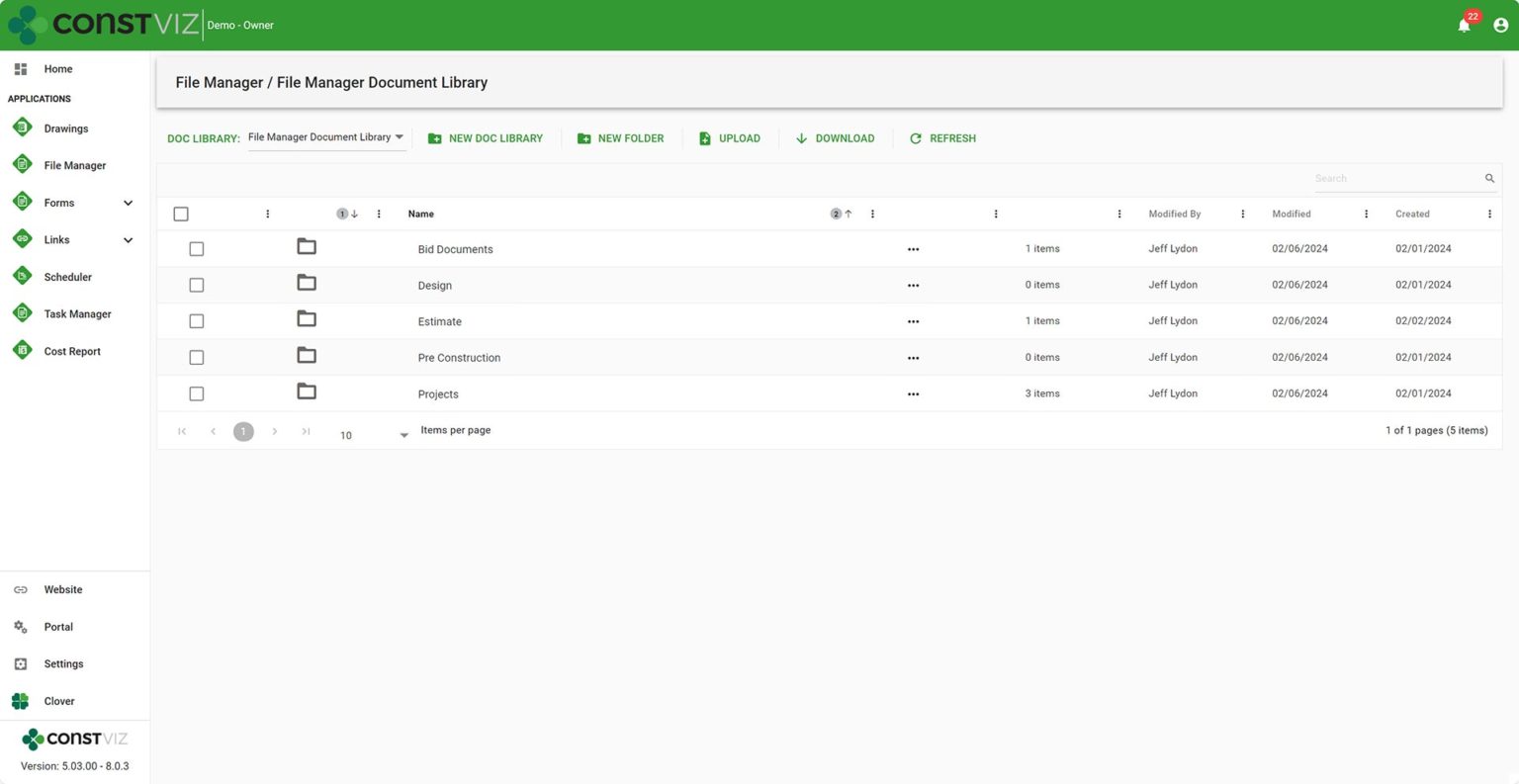Open the Clover integration
Image resolution: width=1519 pixels, height=784 pixels.
[58, 701]
